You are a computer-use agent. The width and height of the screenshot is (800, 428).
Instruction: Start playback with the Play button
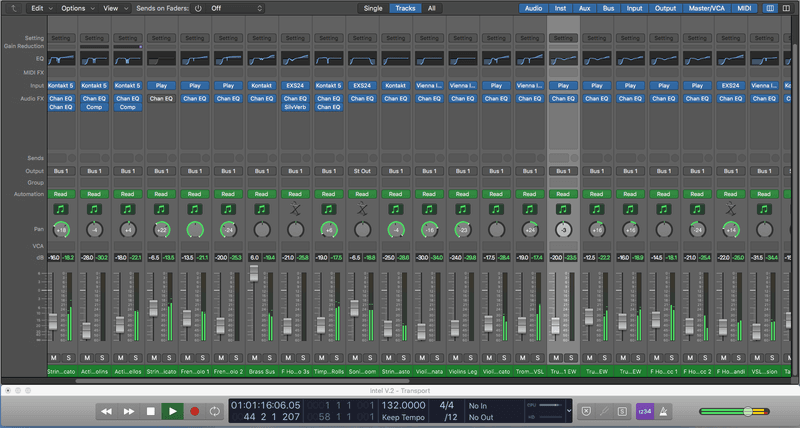coord(172,411)
